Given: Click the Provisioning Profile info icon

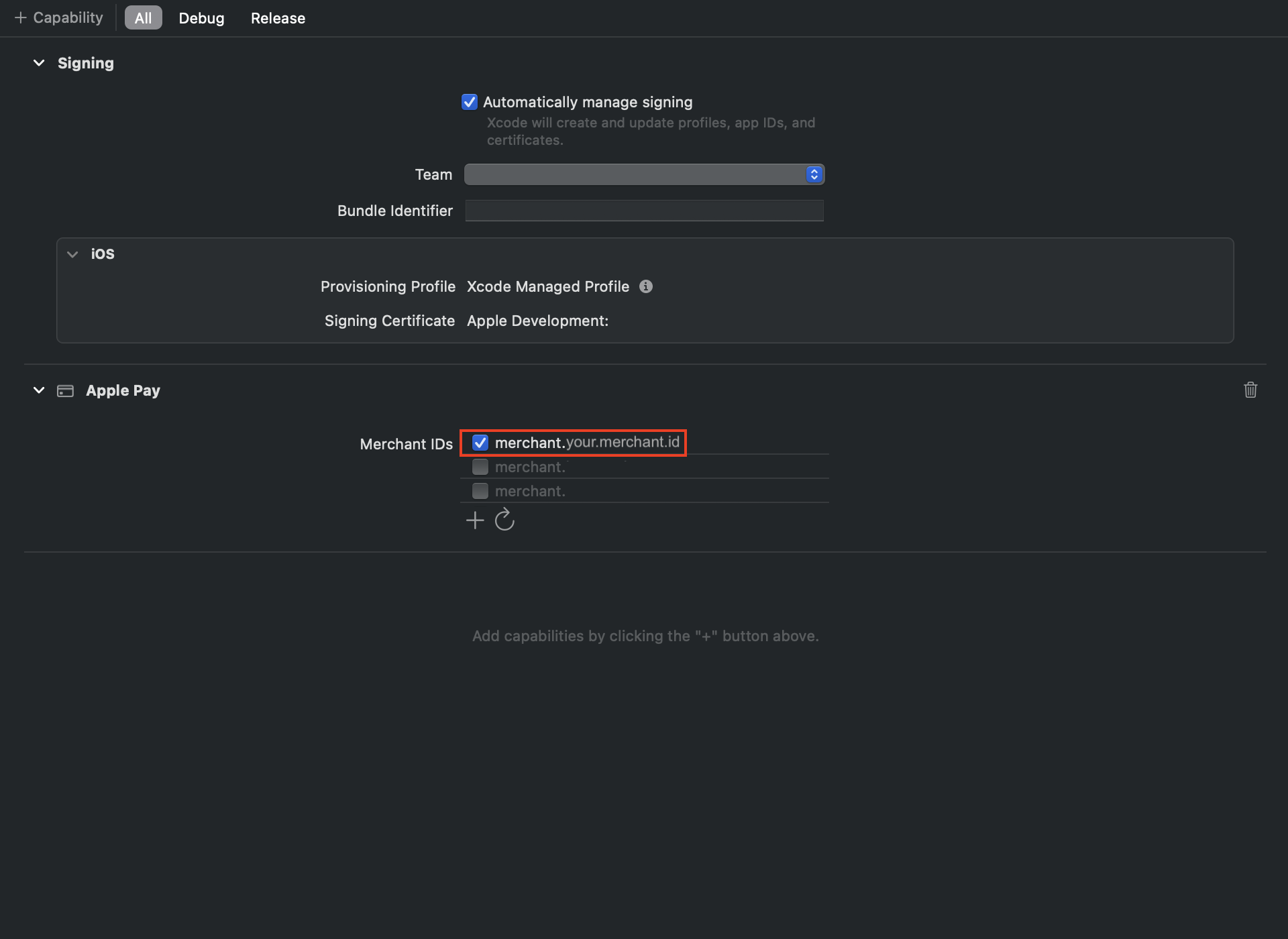Looking at the screenshot, I should (646, 286).
